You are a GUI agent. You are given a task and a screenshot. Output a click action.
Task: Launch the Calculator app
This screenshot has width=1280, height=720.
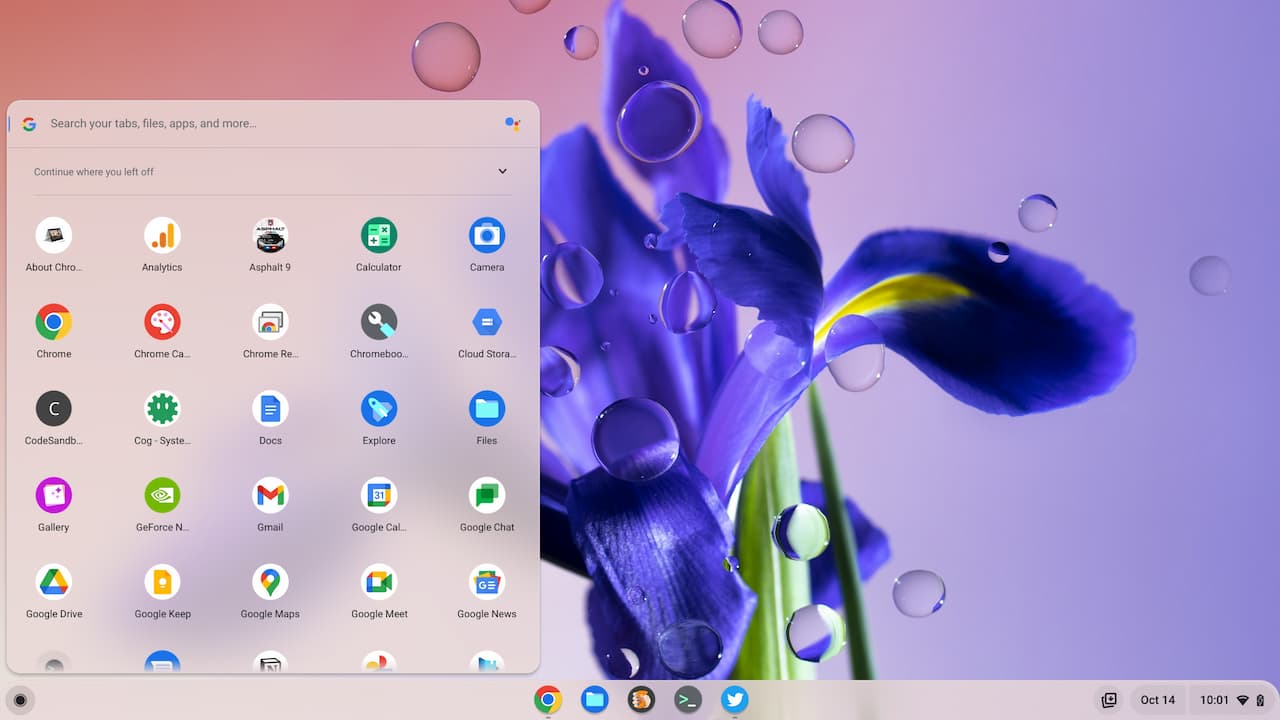(379, 236)
